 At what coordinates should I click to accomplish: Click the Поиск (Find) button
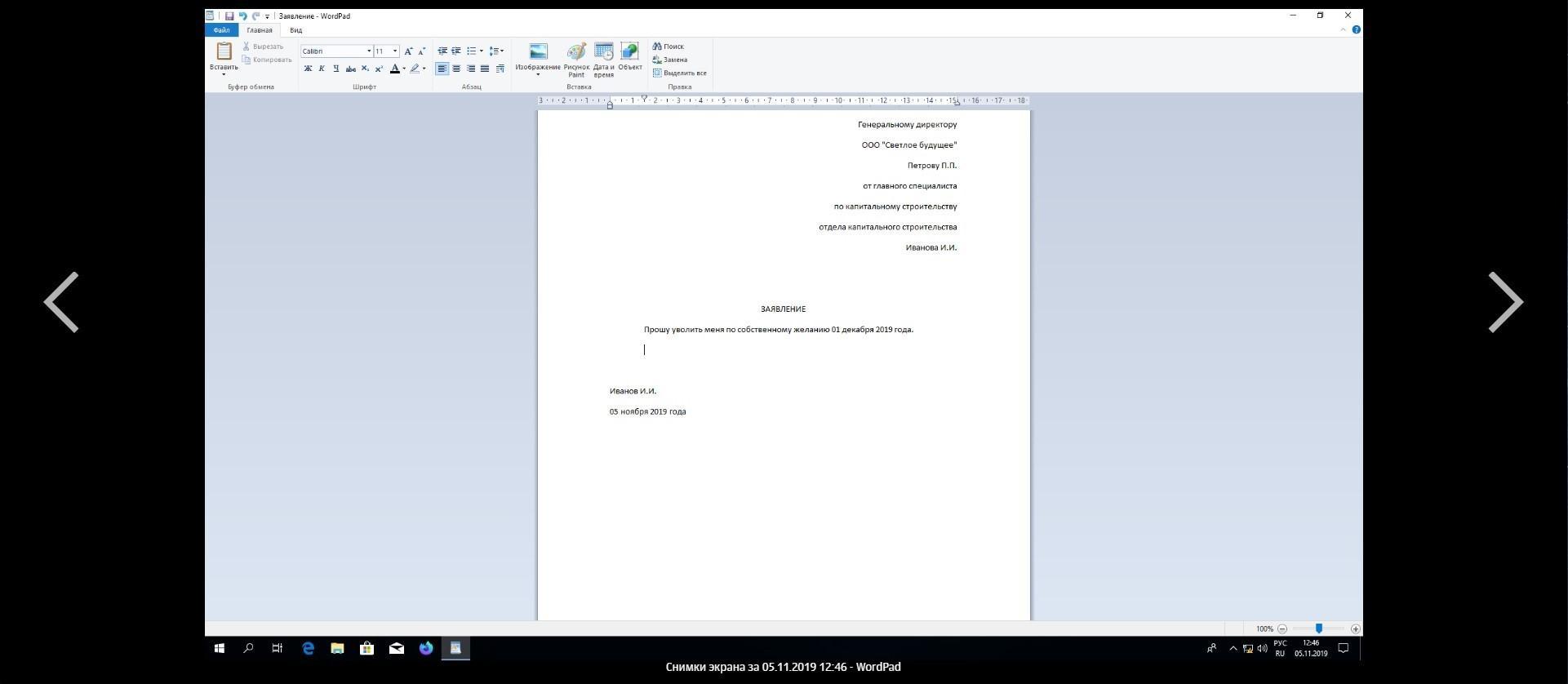[669, 47]
